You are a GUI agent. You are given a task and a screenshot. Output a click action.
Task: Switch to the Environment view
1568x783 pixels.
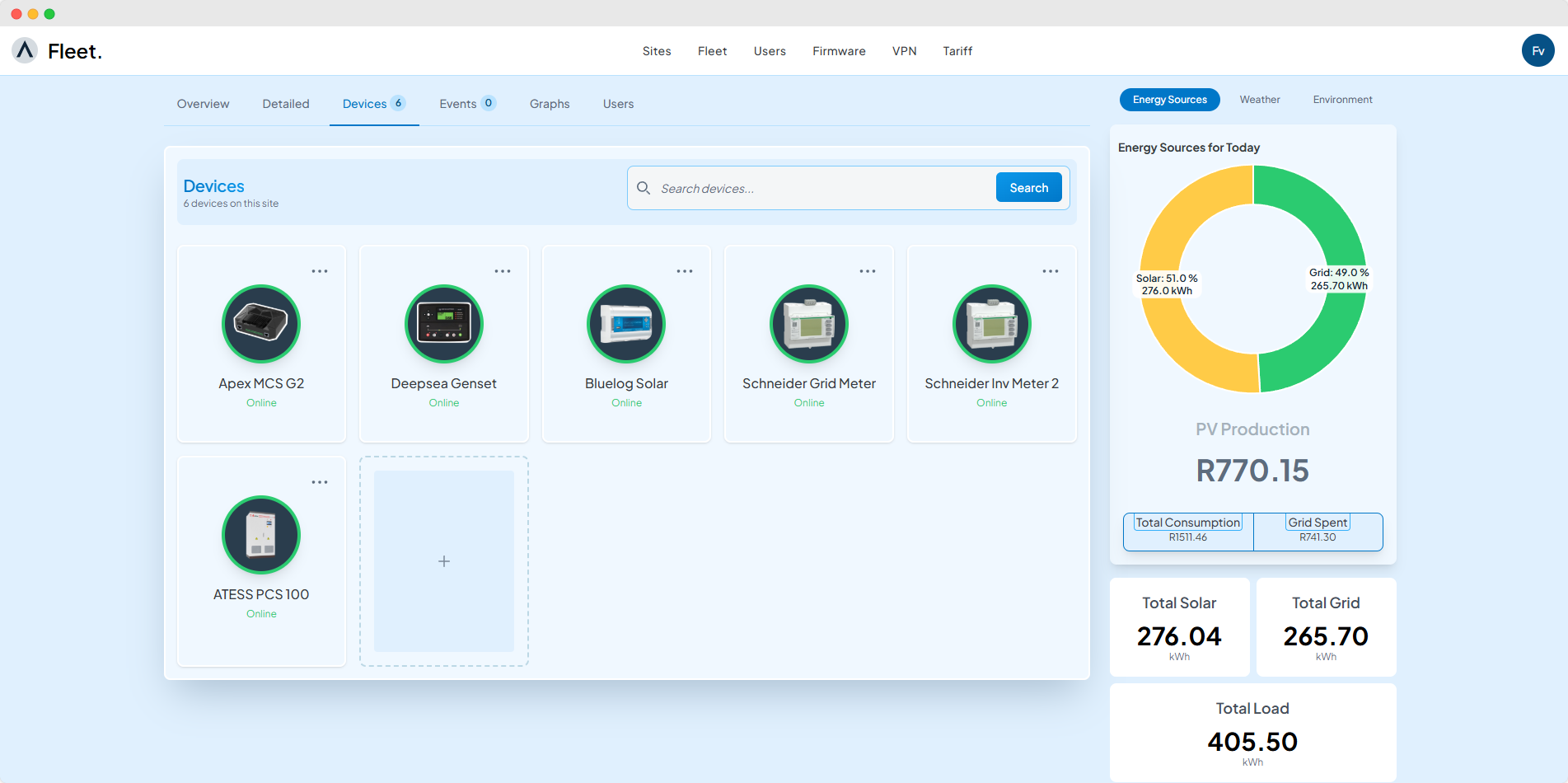[x=1342, y=99]
